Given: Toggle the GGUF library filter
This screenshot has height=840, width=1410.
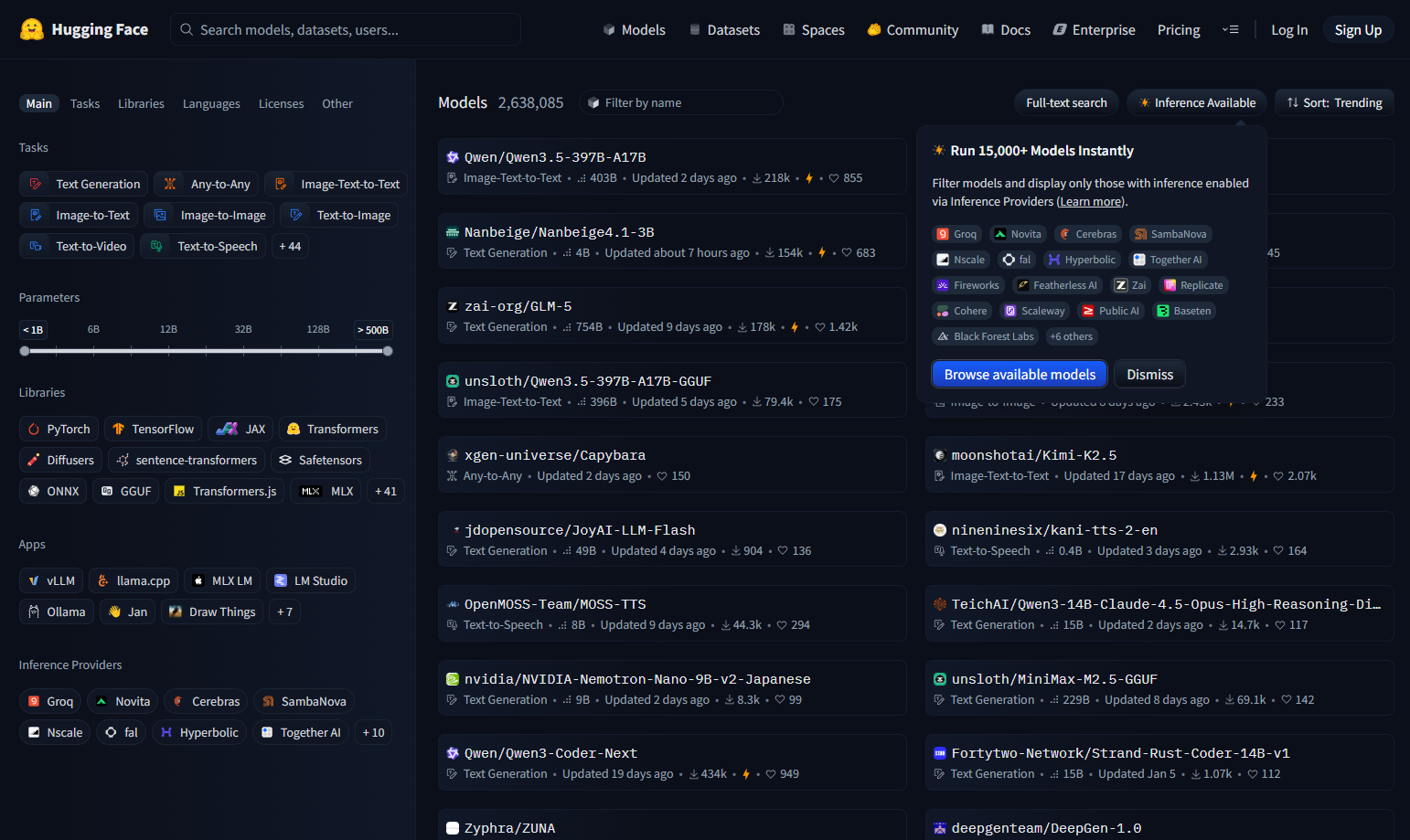Looking at the screenshot, I should point(126,491).
